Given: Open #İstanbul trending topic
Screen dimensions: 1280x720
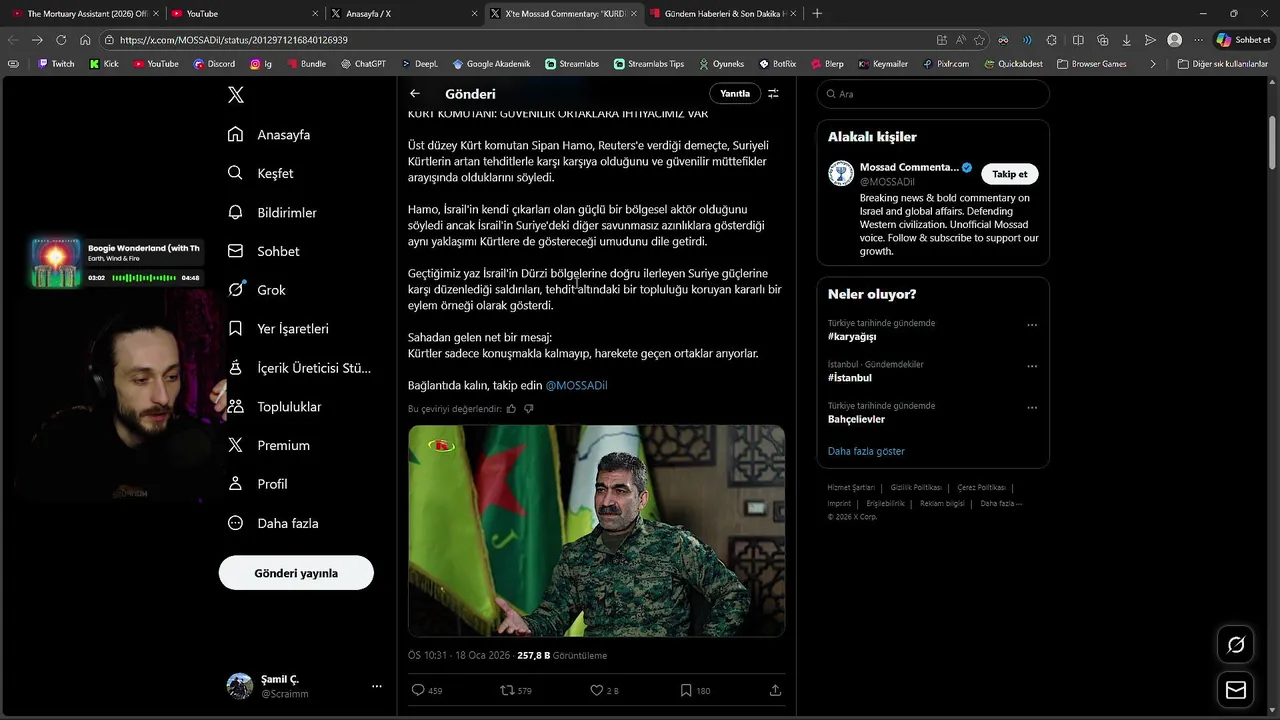Looking at the screenshot, I should [x=850, y=378].
